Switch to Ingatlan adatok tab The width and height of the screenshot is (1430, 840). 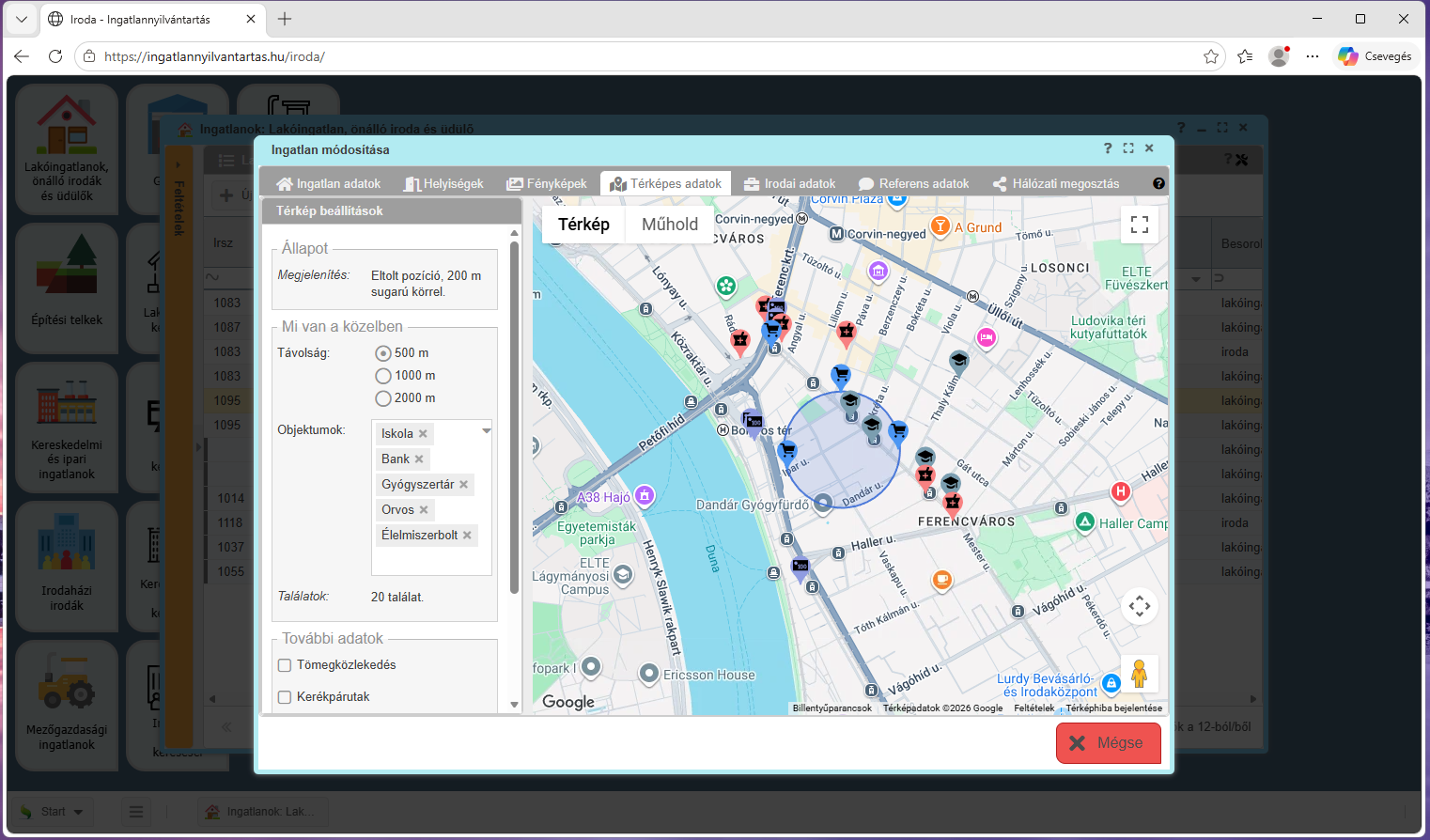[x=329, y=184]
